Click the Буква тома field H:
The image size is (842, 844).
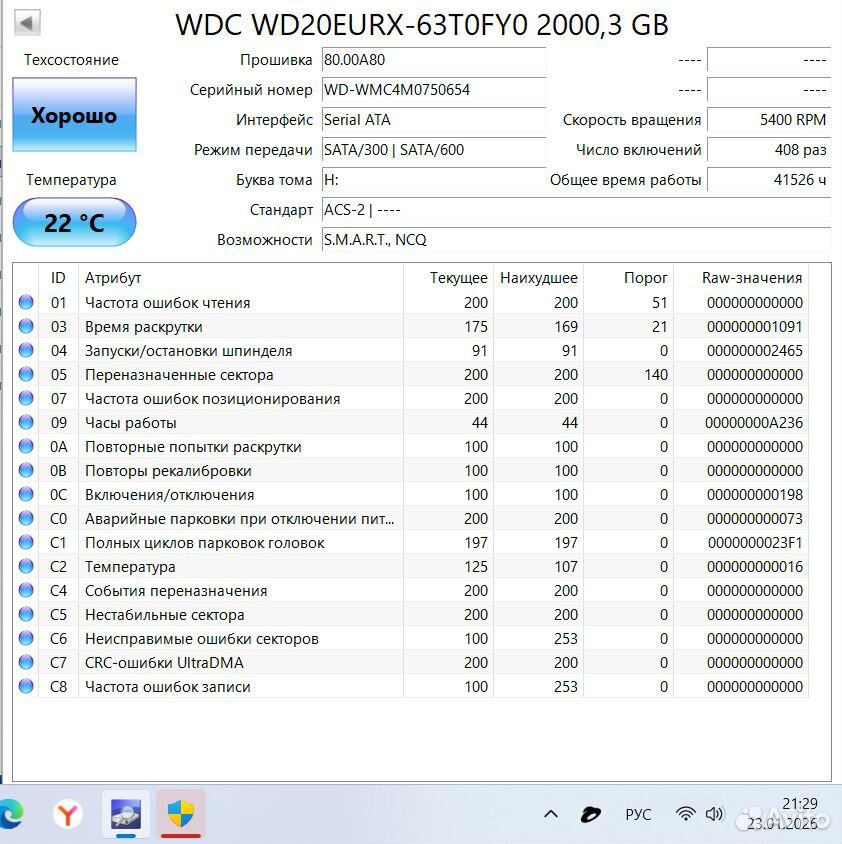pos(434,180)
